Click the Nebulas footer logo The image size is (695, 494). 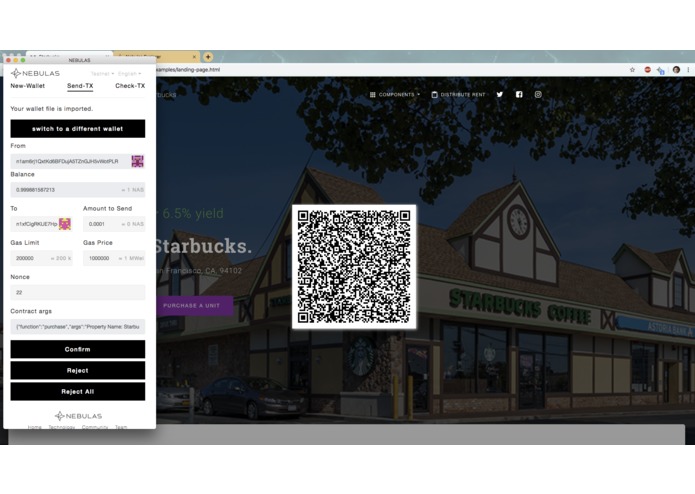[x=78, y=416]
